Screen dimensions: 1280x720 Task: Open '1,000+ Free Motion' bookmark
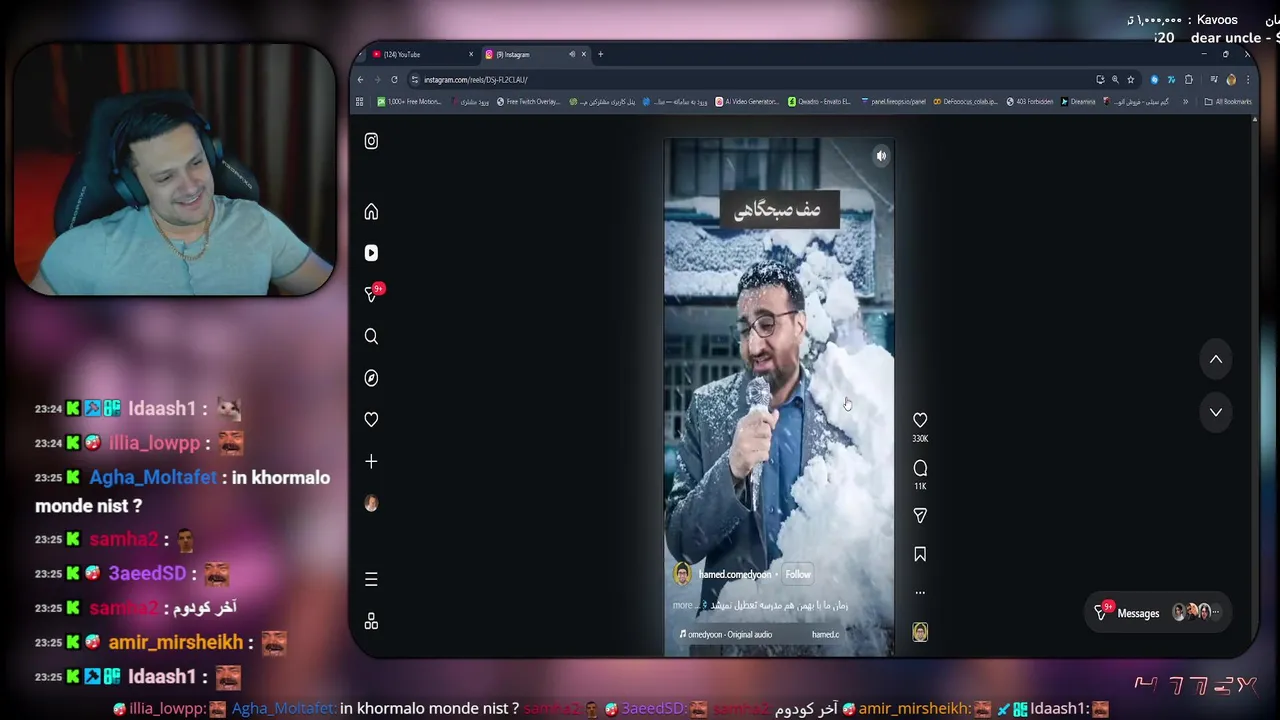point(410,102)
